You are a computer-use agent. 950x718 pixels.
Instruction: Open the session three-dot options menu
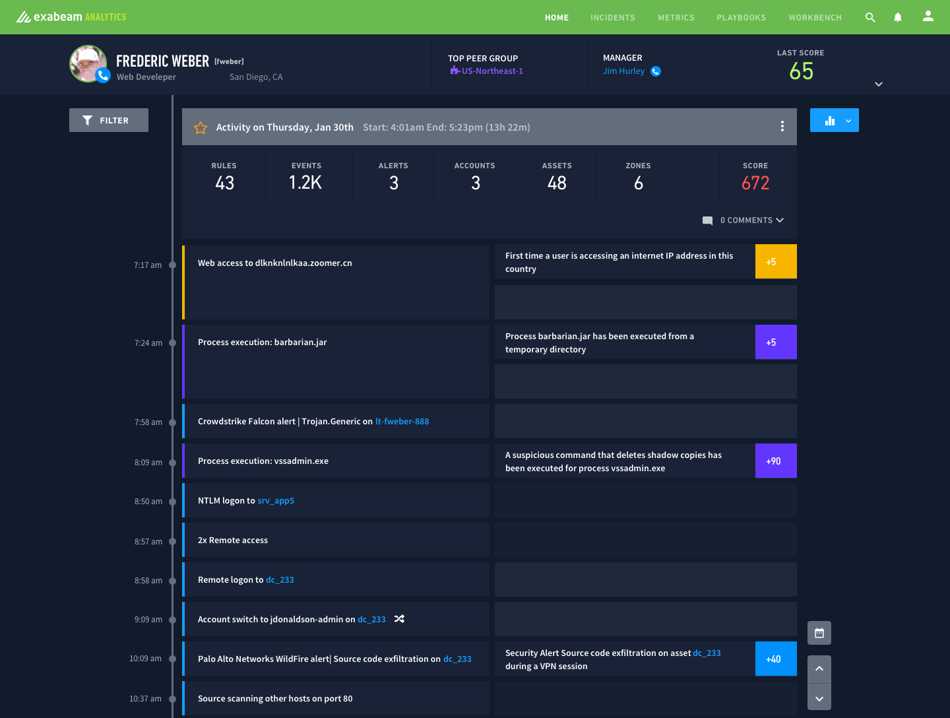tap(782, 127)
